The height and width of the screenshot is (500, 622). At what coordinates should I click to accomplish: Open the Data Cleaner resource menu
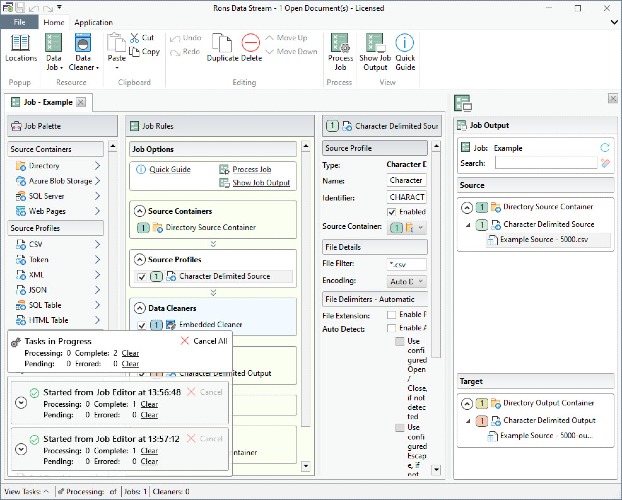tap(83, 52)
